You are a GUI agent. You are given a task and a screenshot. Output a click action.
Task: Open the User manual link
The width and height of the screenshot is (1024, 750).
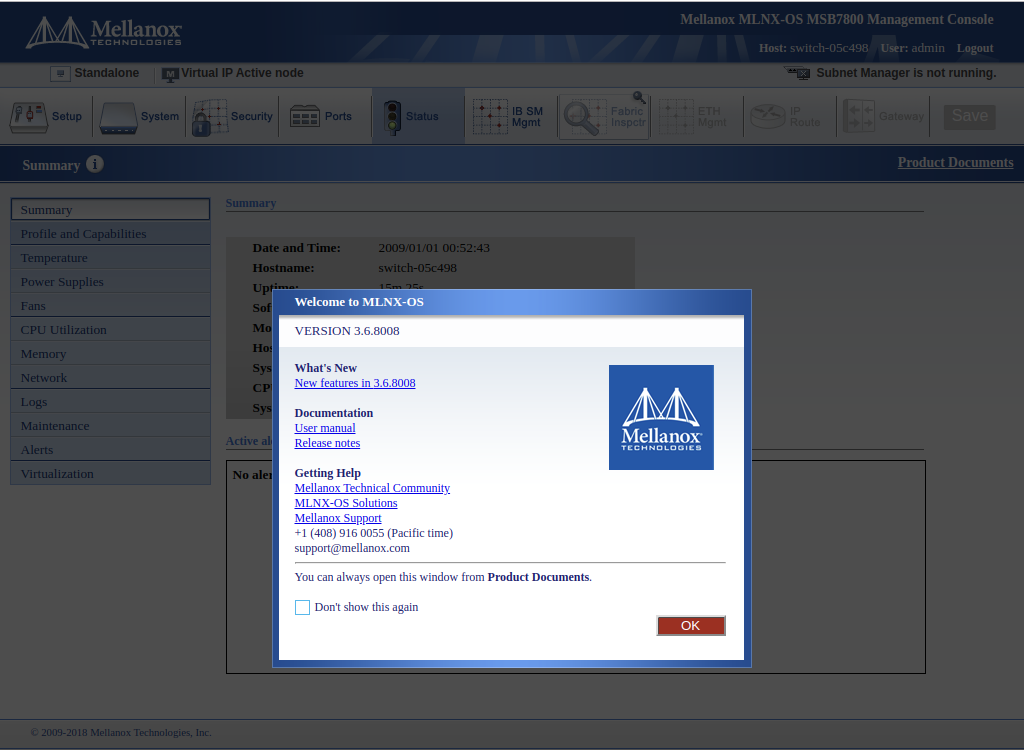point(325,428)
